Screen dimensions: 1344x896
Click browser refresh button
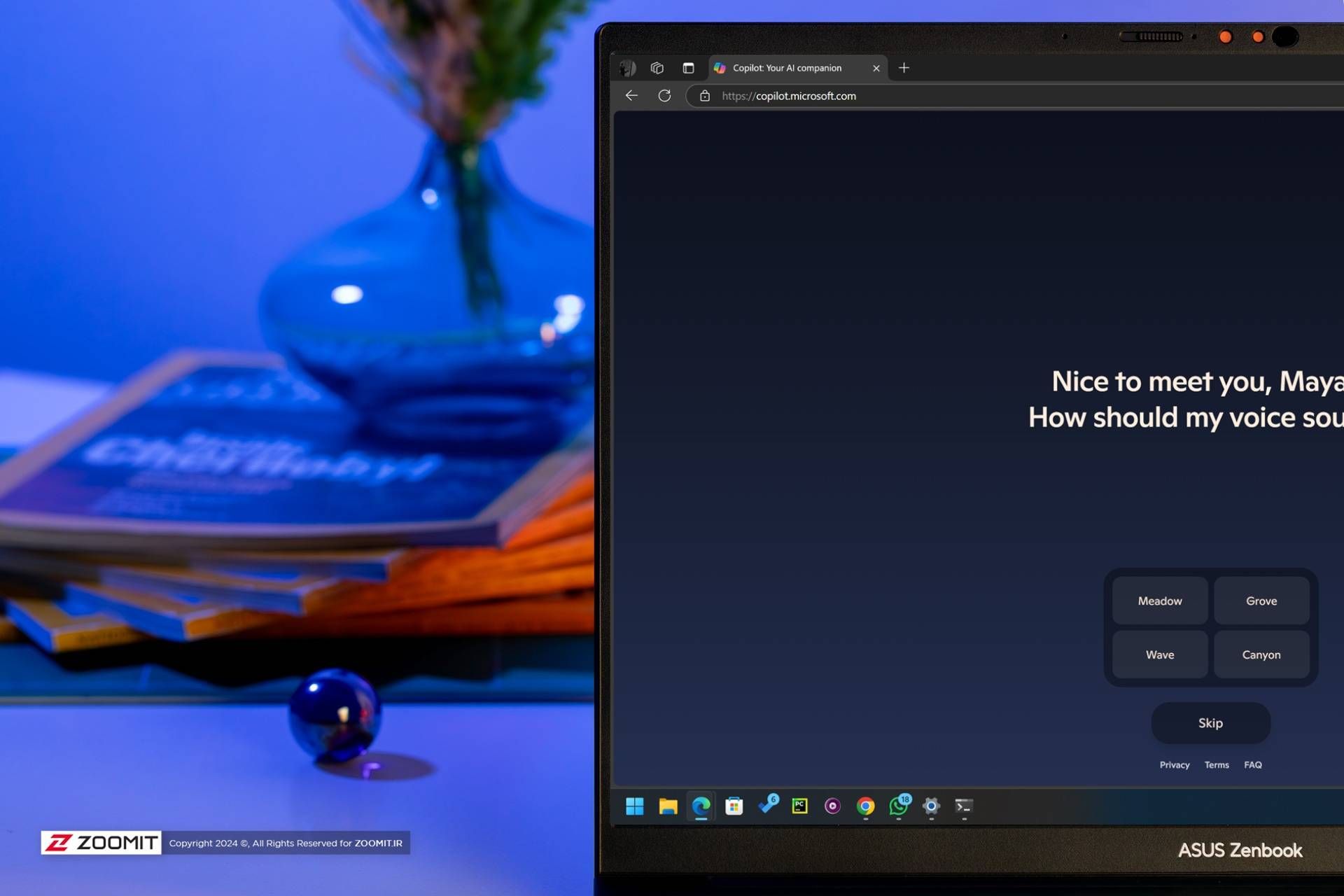click(x=664, y=95)
